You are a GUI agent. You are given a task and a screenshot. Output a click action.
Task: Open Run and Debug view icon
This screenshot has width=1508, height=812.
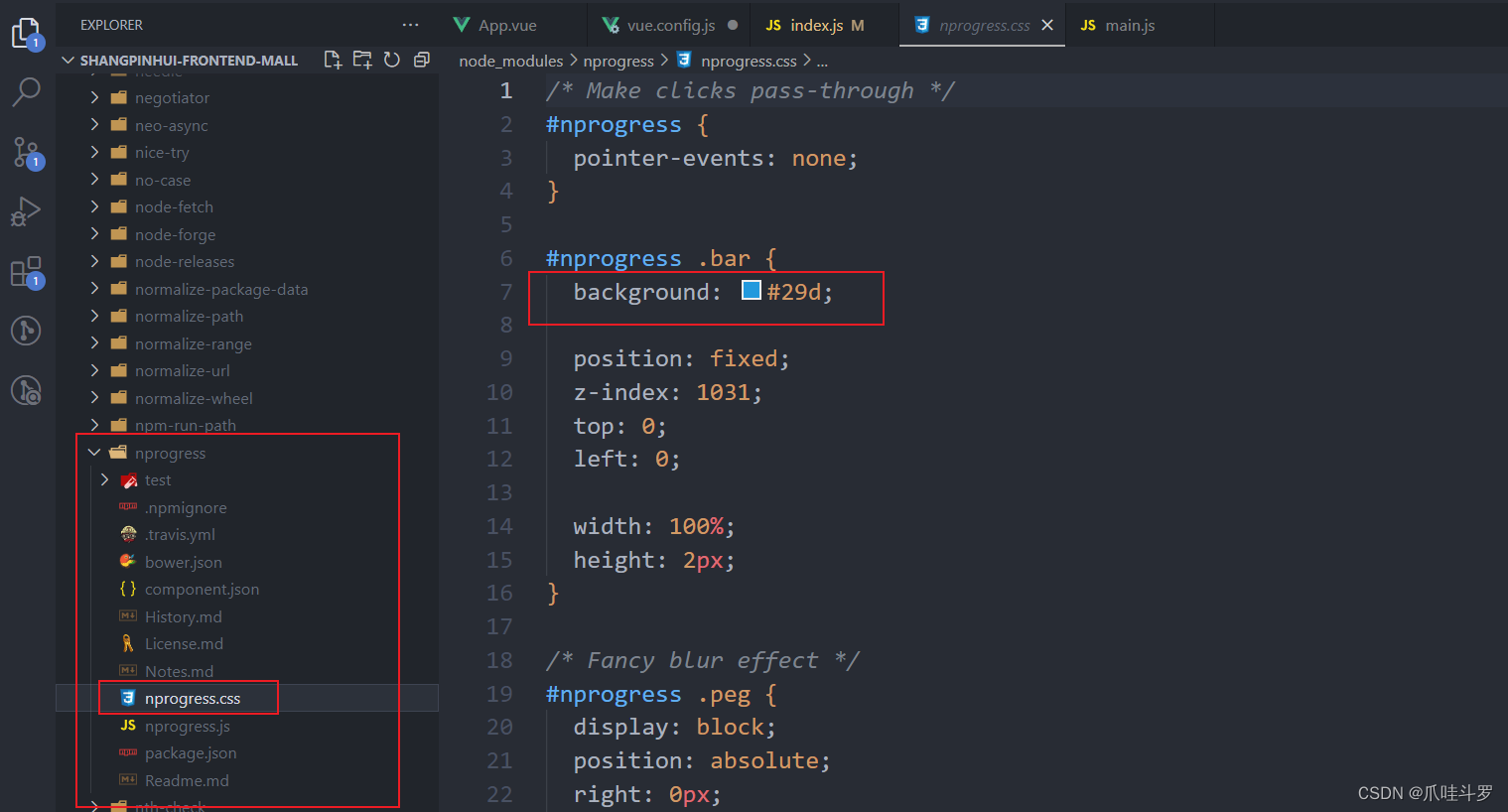point(26,211)
